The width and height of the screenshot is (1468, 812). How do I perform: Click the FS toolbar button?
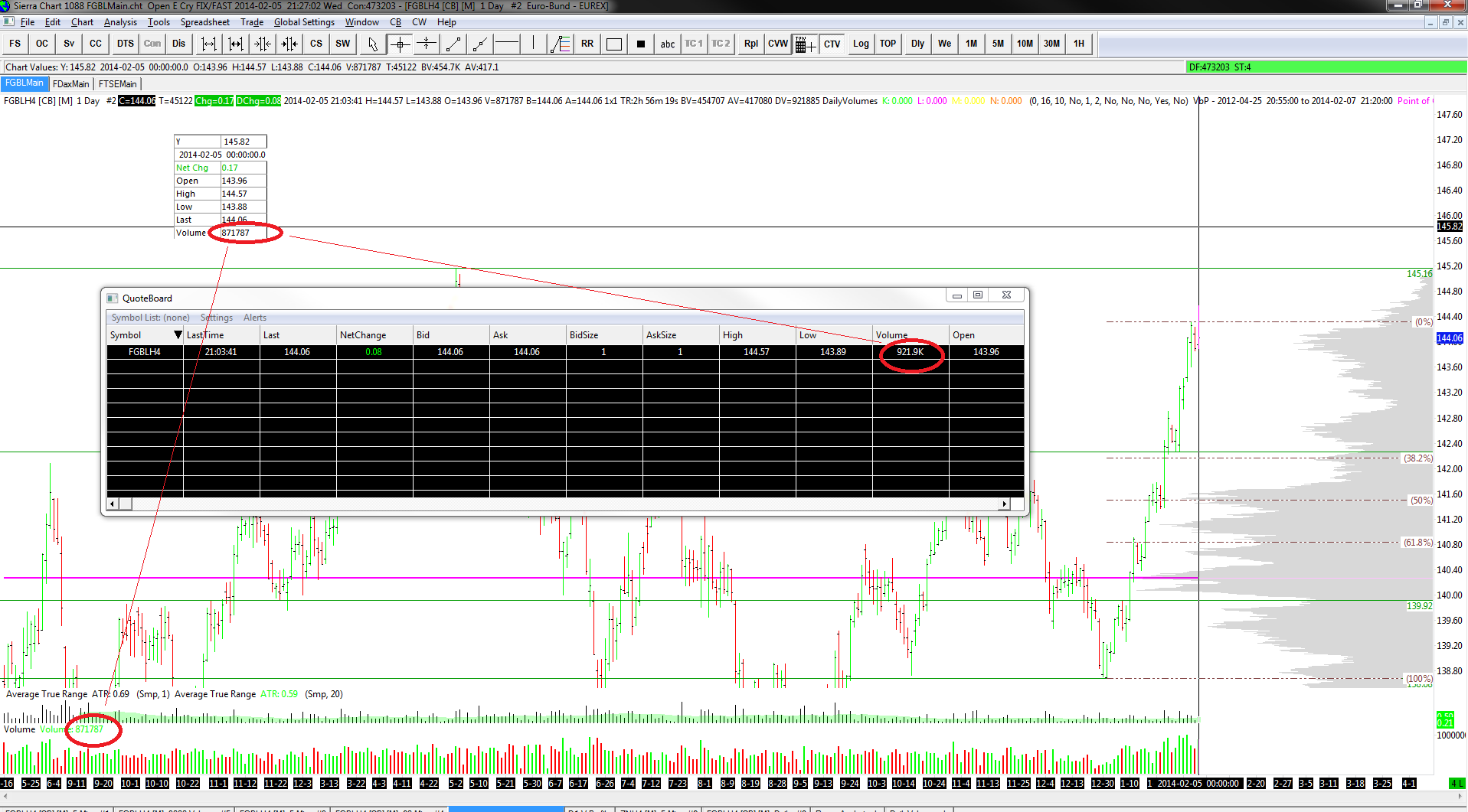tap(15, 44)
